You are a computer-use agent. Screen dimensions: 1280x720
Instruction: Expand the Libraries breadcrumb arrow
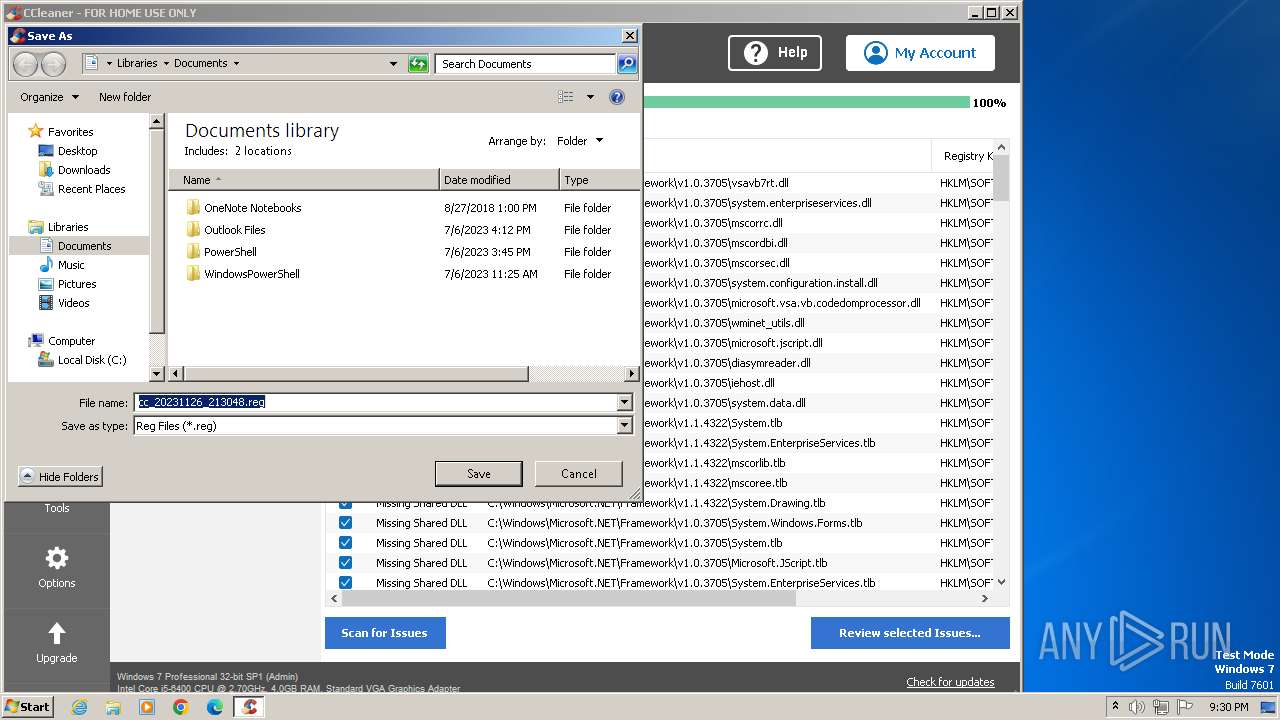(x=166, y=64)
